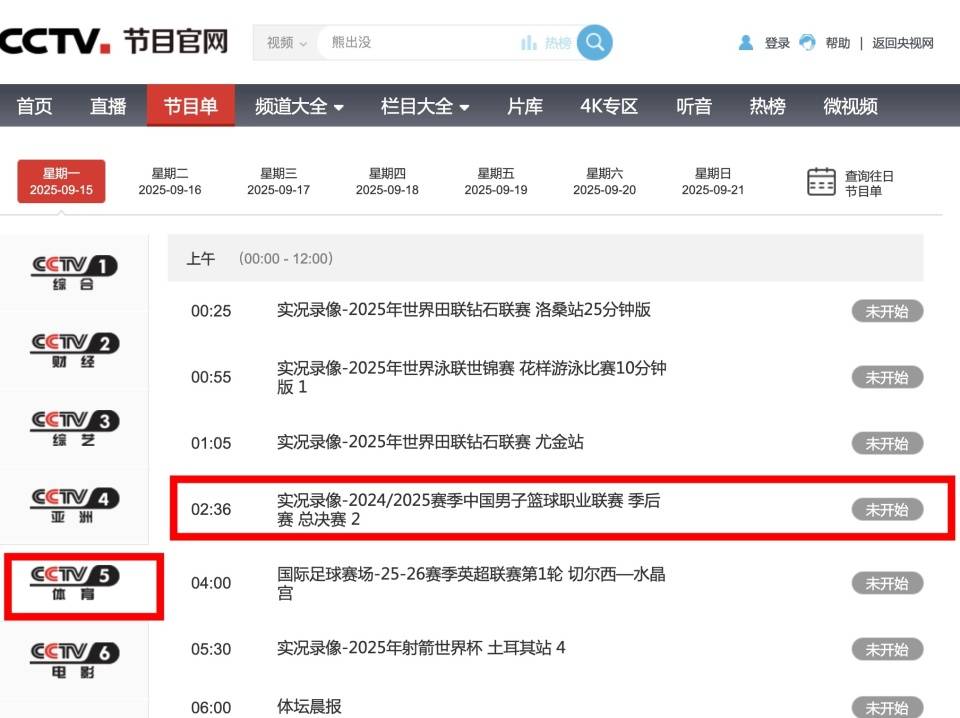
Task: Open the 视频 search type dropdown
Action: pos(286,43)
